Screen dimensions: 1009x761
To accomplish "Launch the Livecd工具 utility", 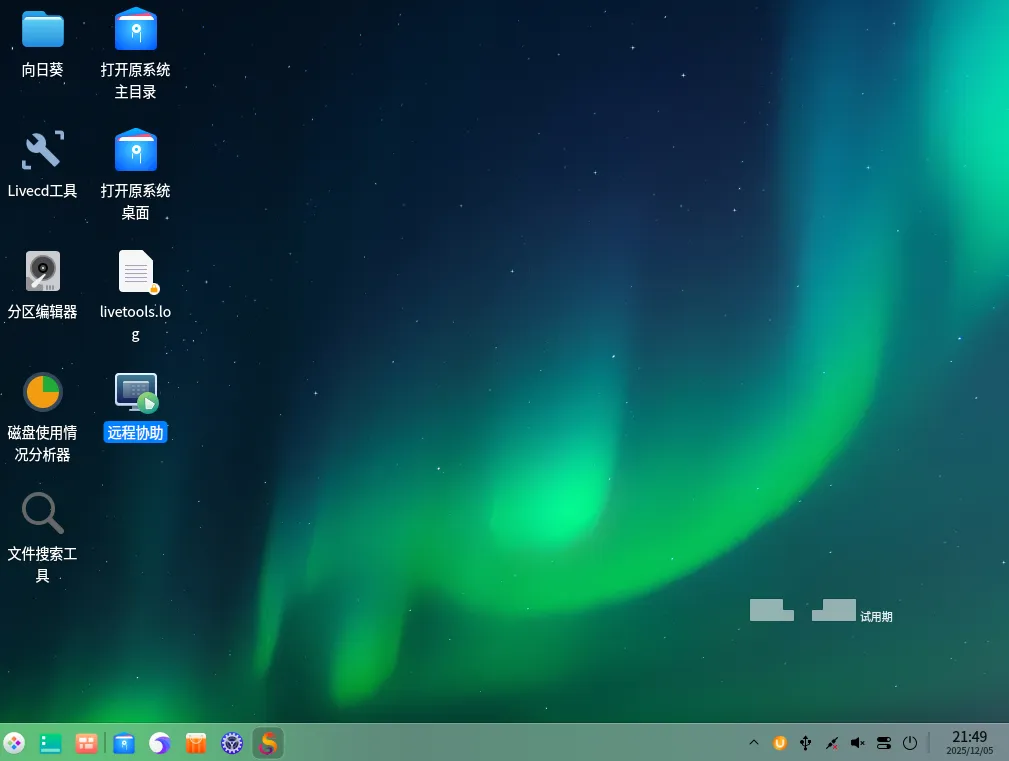I will [42, 150].
